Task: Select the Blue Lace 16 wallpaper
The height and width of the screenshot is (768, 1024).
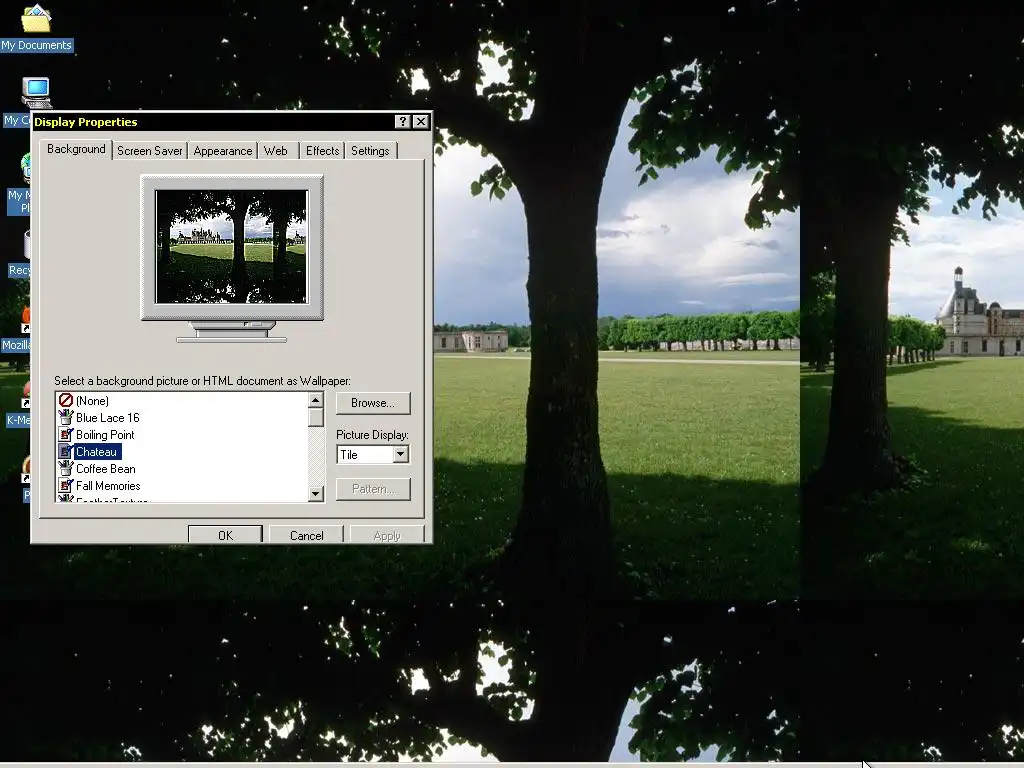Action: 108,417
